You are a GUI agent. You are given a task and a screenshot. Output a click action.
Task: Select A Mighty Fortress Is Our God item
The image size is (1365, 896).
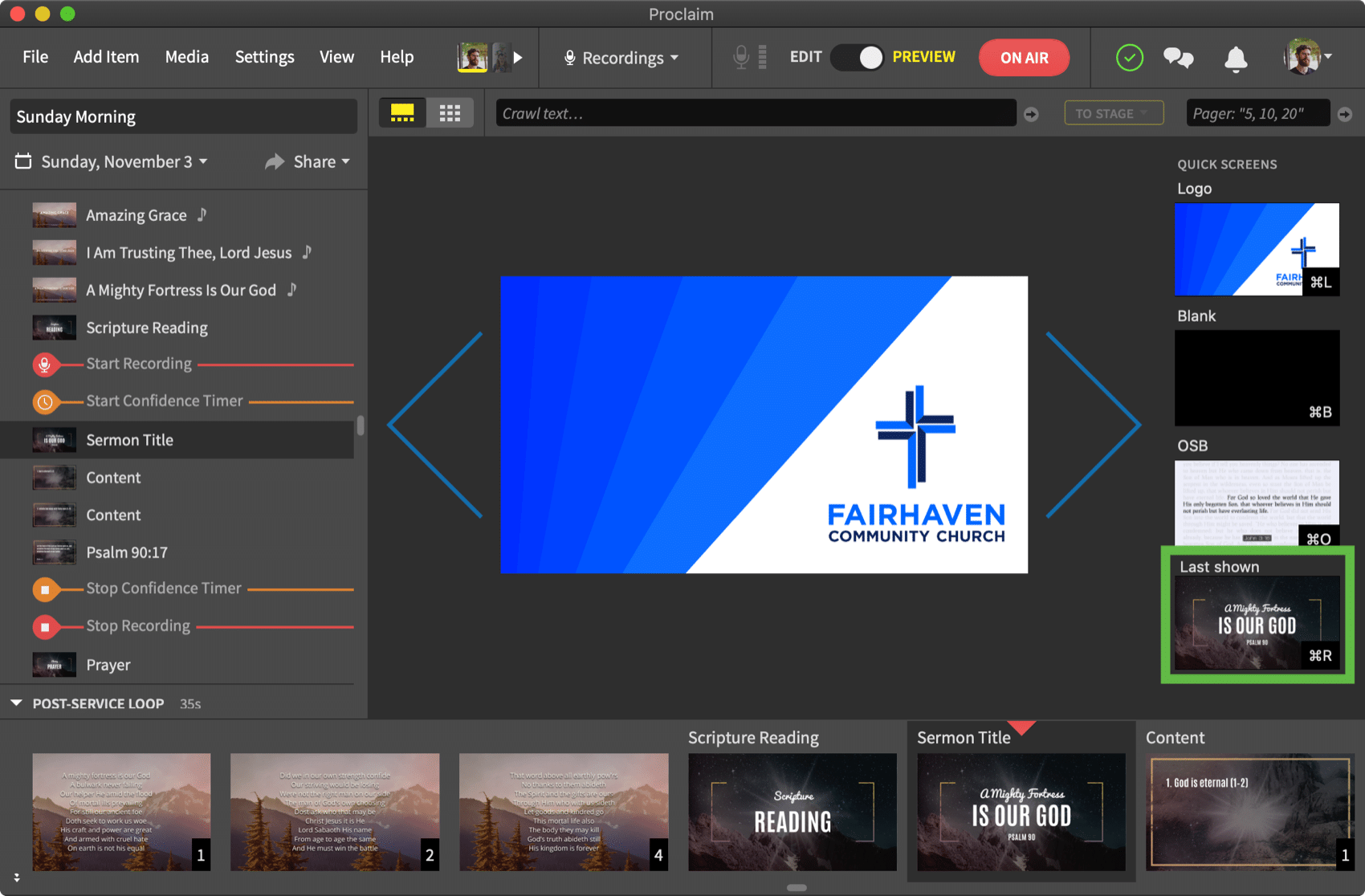[177, 290]
